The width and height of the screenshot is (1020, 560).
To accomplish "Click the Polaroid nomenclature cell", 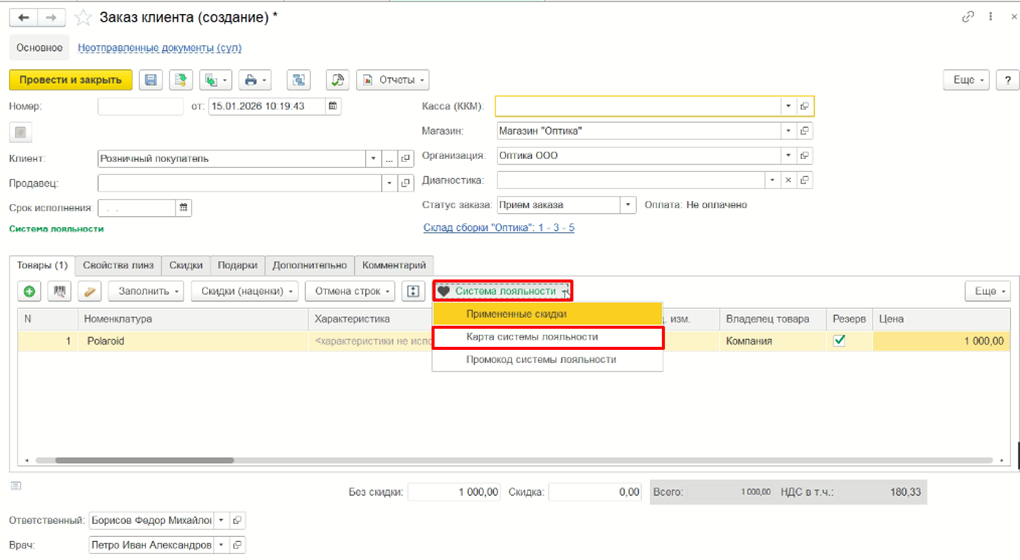I will tap(193, 341).
